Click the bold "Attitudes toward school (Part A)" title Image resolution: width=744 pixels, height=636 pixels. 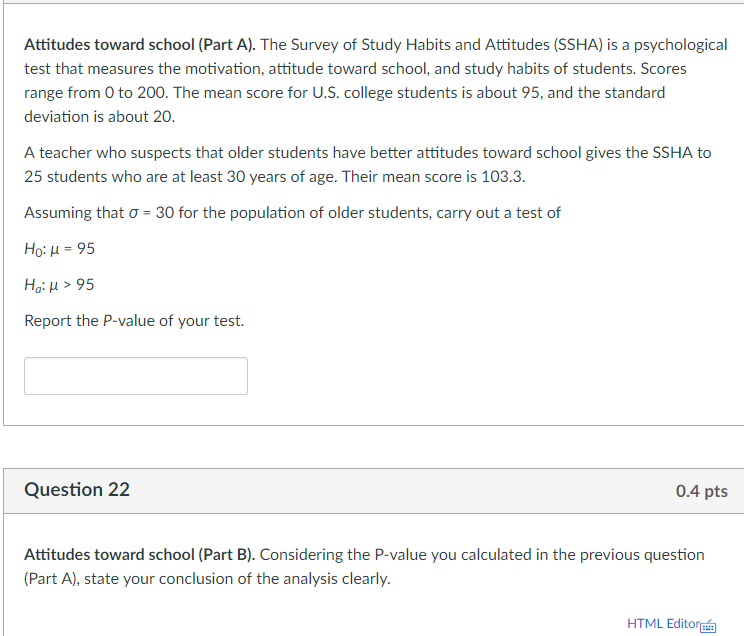click(x=140, y=45)
